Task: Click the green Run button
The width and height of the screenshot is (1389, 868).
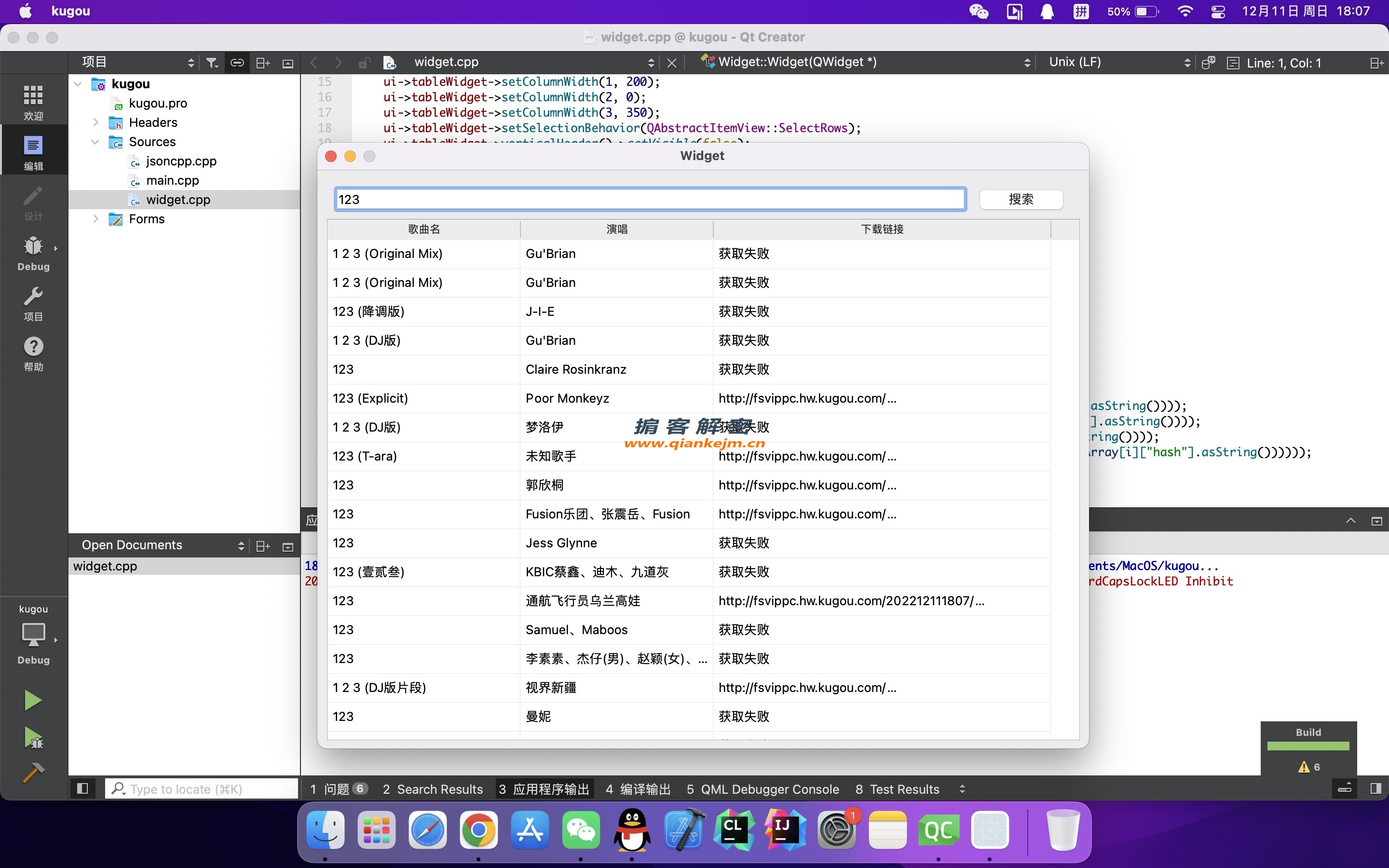Action: click(33, 700)
